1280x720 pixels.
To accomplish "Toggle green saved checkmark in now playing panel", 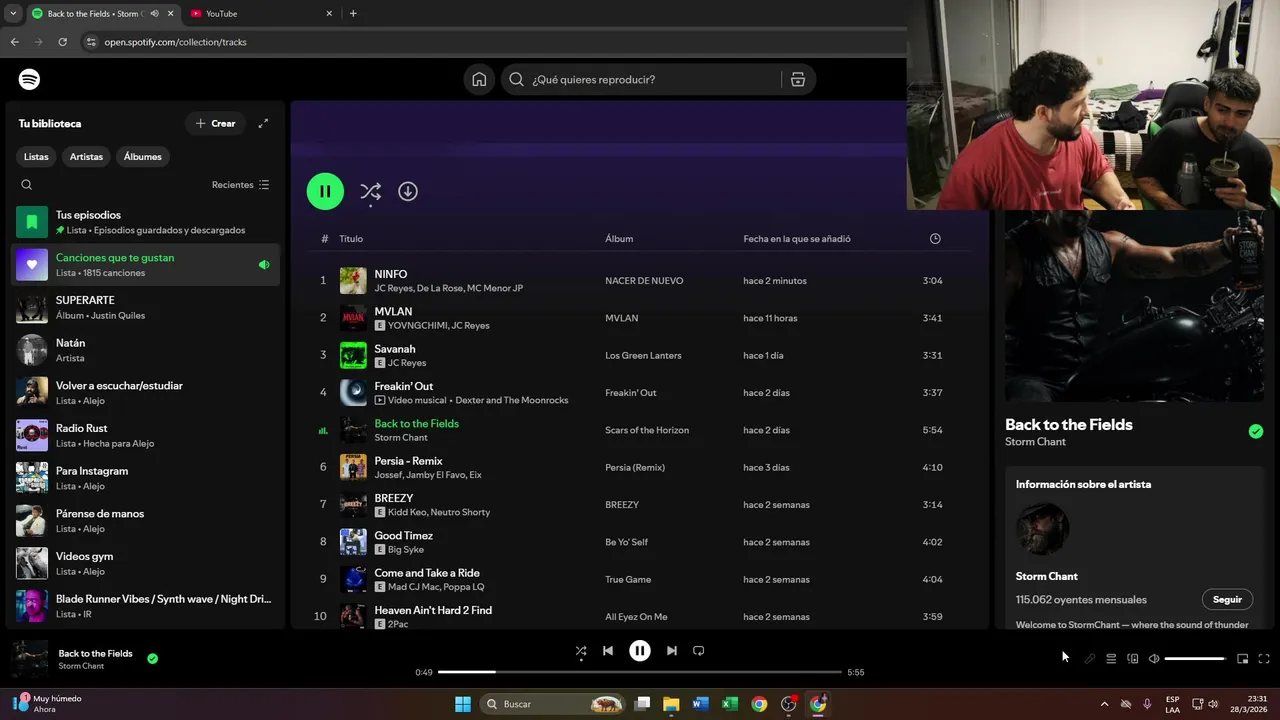I will 1256,432.
